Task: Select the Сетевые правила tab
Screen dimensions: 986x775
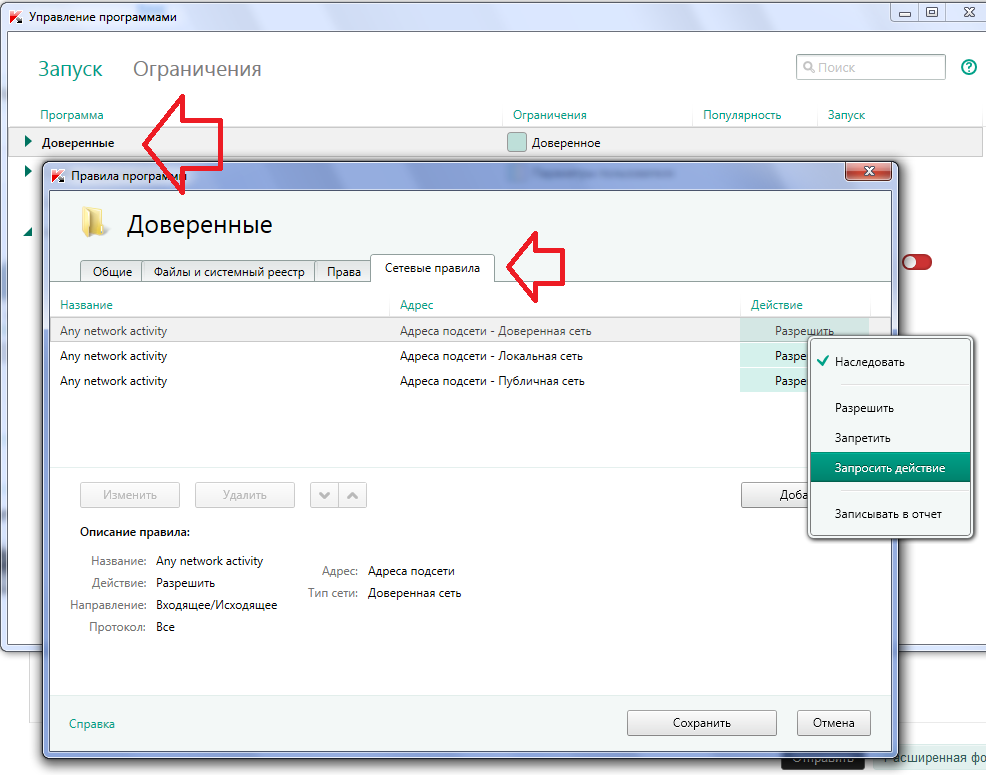Action: point(432,268)
